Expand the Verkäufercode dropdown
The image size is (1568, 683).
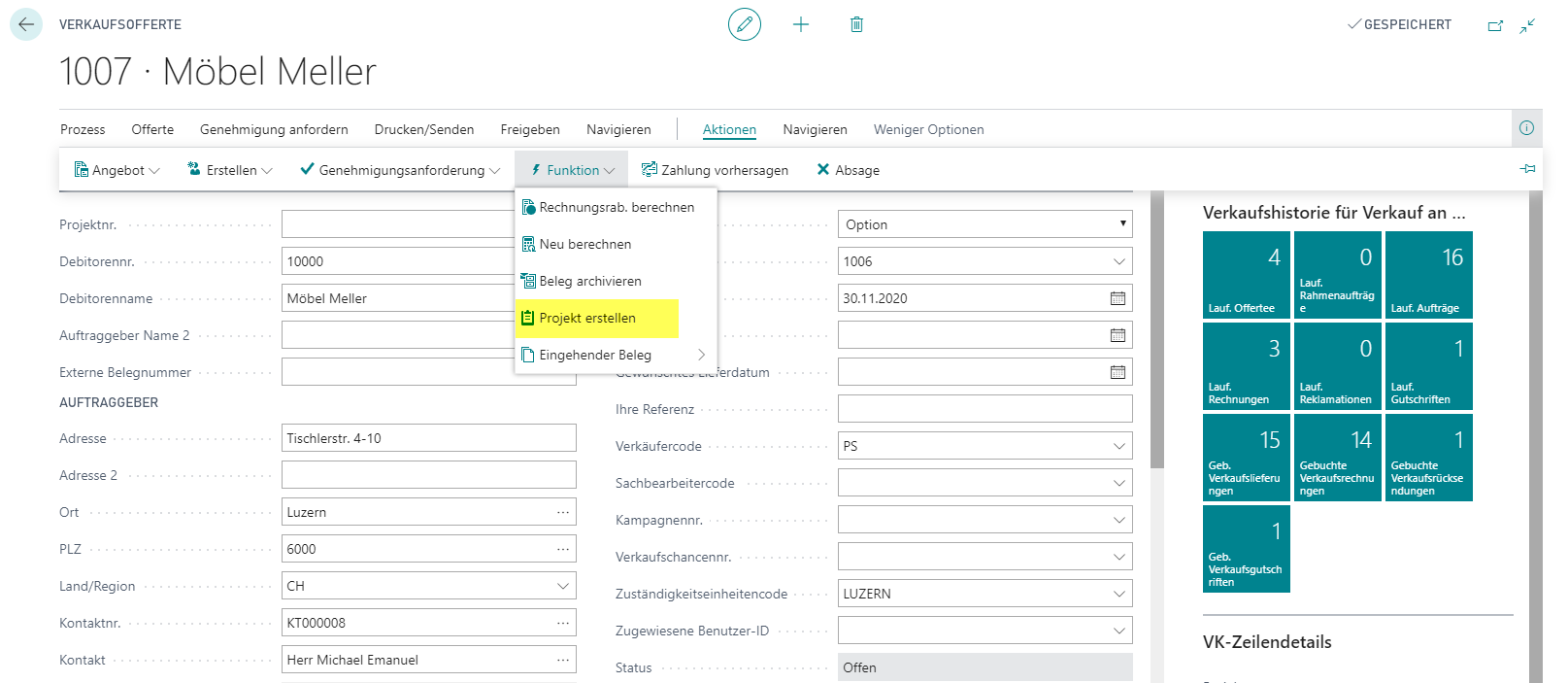coord(1118,446)
